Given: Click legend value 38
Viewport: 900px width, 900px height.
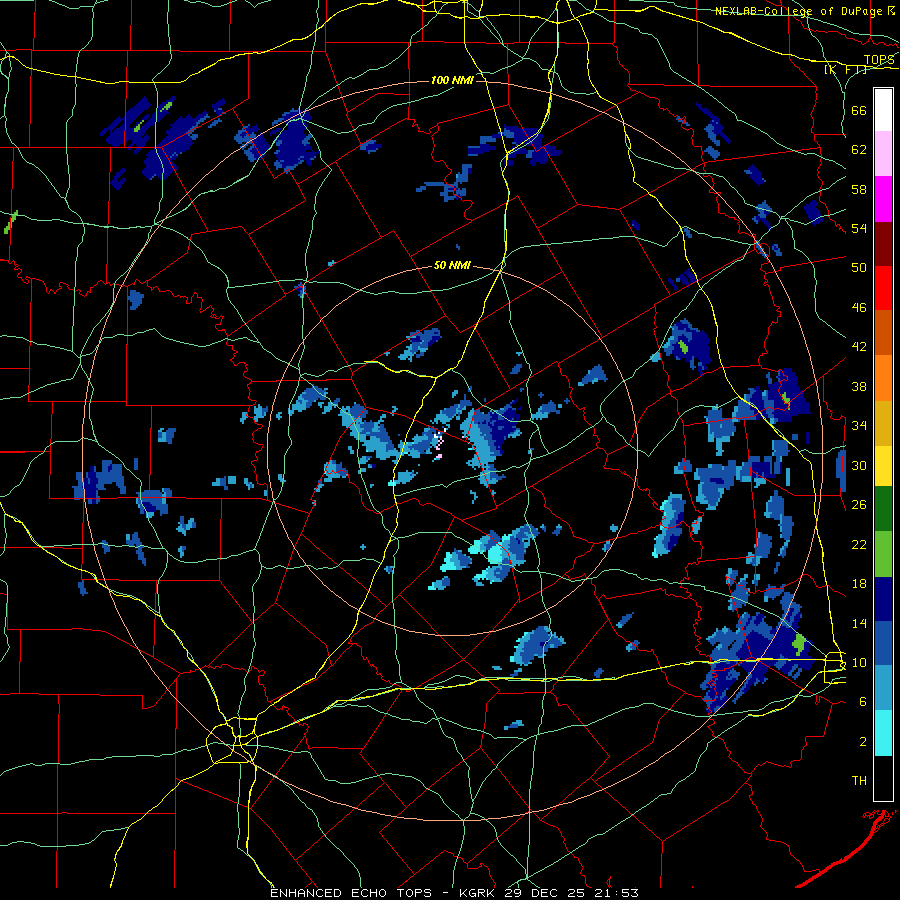Looking at the screenshot, I should click(x=859, y=386).
